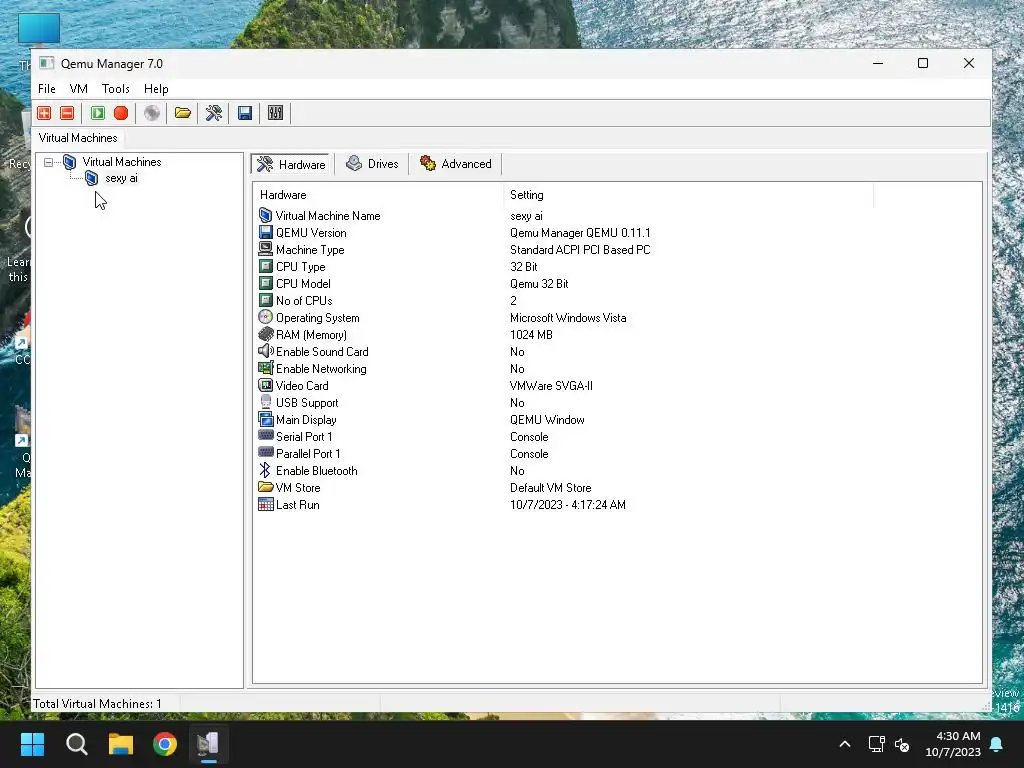Viewport: 1024px width, 768px height.
Task: Open taskbar Search
Action: (76, 744)
